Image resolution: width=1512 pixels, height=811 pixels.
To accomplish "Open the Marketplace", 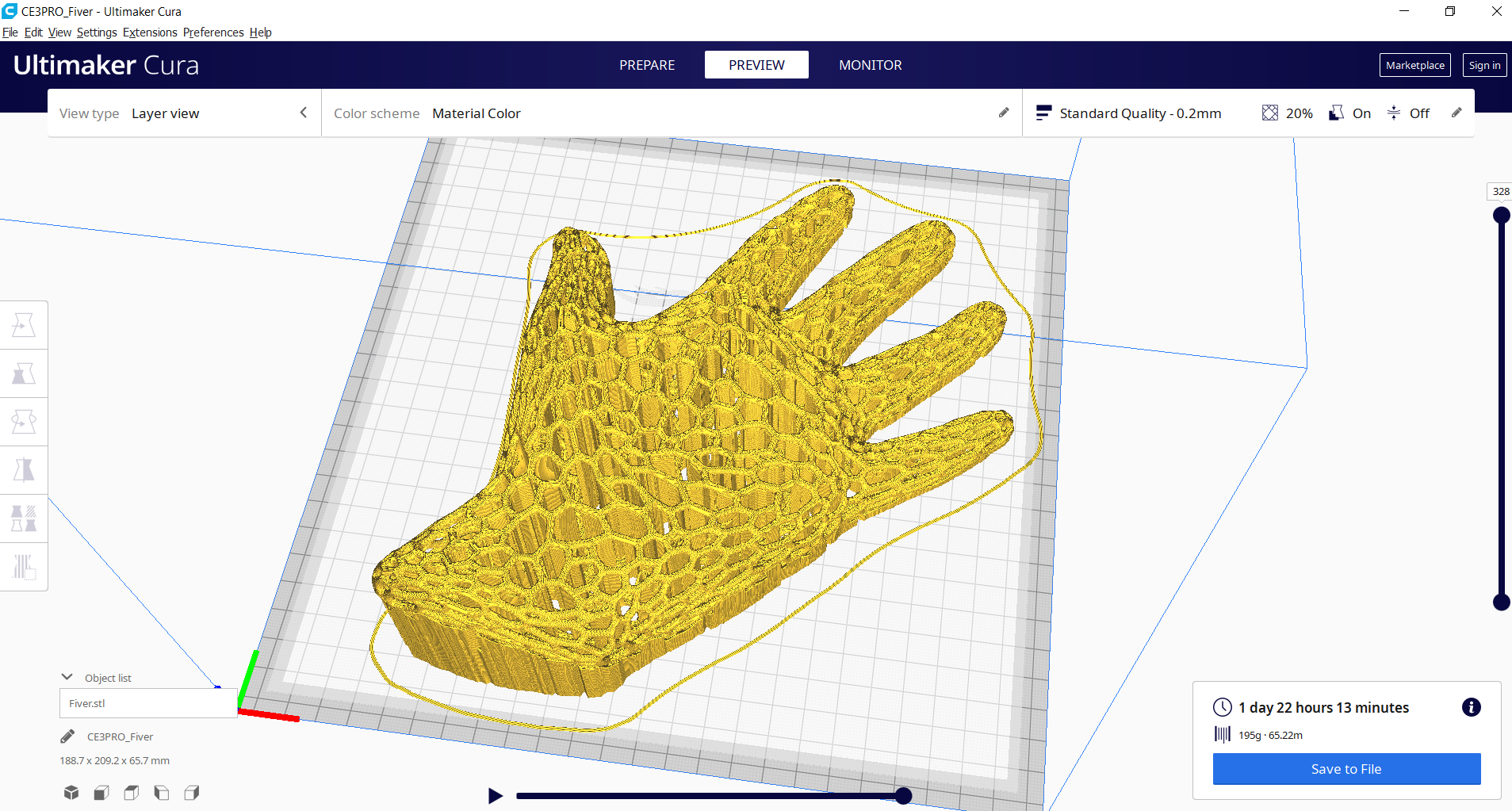I will 1415,65.
